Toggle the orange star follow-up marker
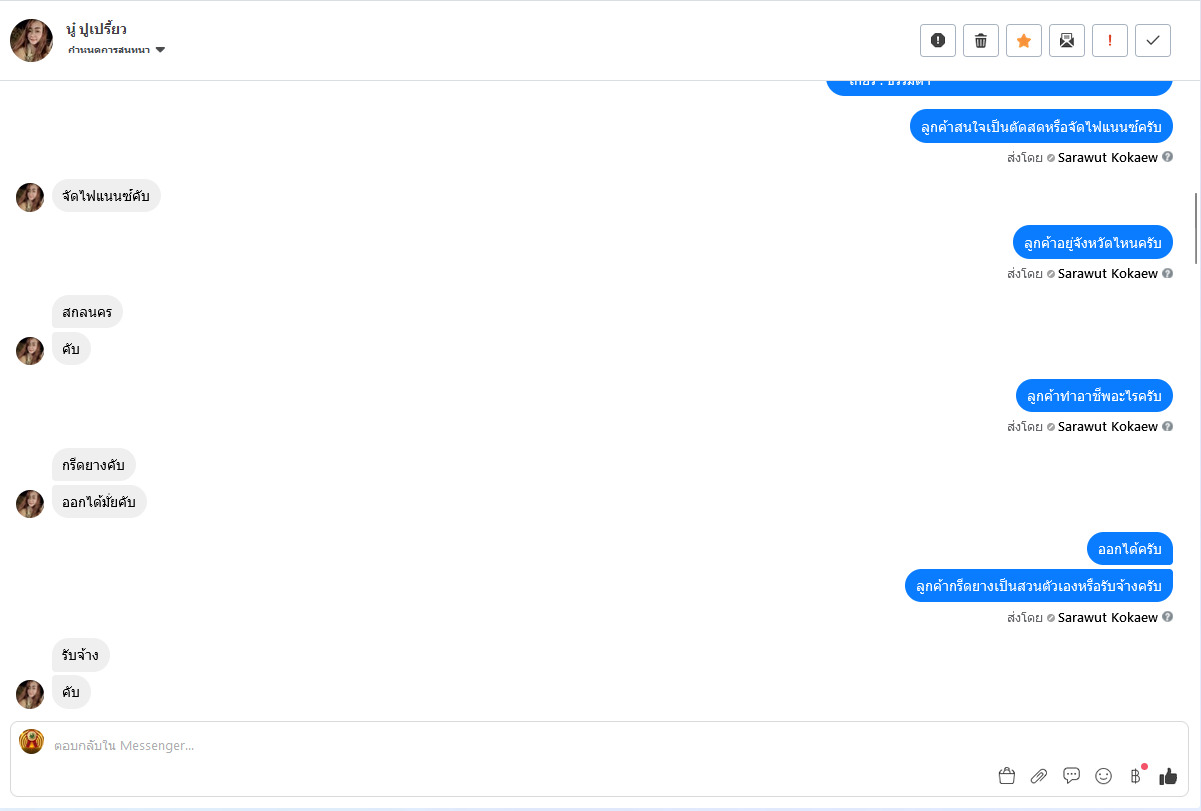Viewport: 1201px width, 811px height. [x=1024, y=40]
